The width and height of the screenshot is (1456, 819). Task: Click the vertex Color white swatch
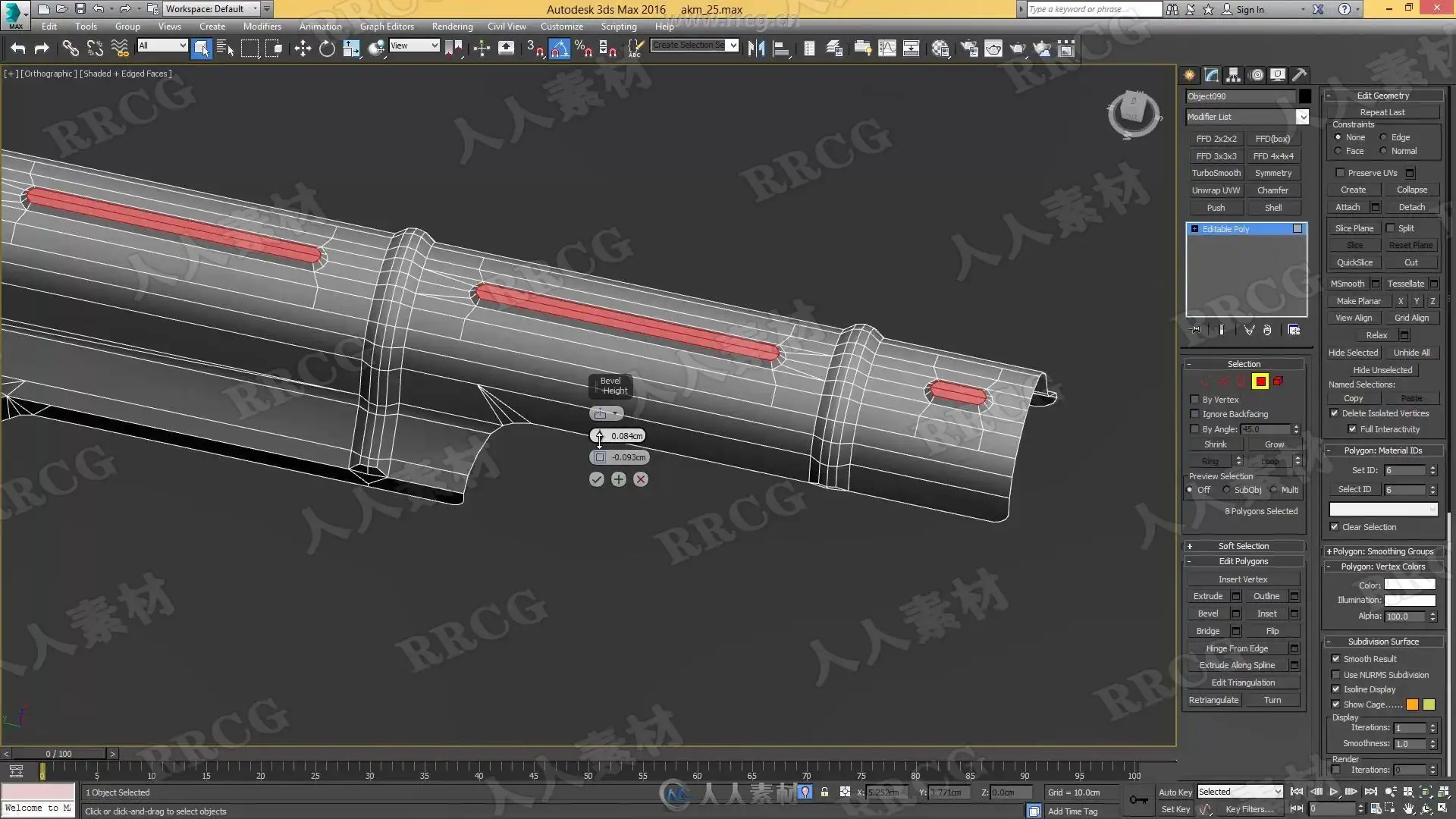1410,585
